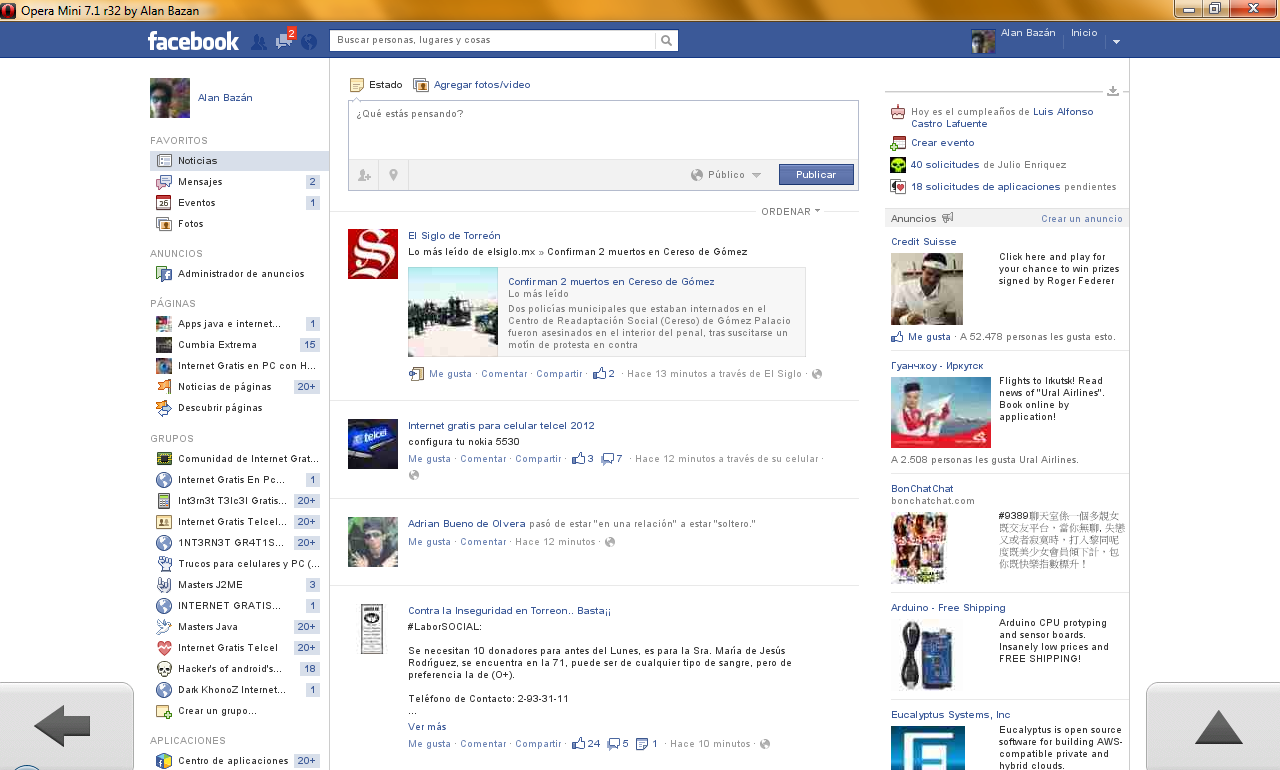
Task: Click Crear un anuncio link
Action: click(x=1082, y=219)
